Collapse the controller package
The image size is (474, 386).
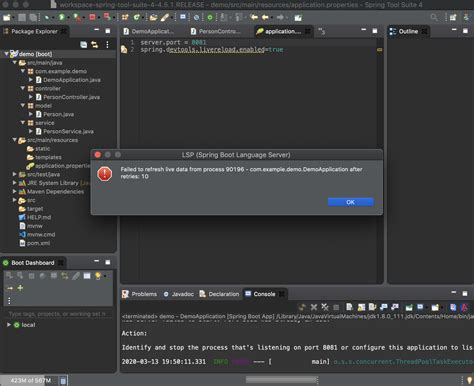[x=23, y=88]
